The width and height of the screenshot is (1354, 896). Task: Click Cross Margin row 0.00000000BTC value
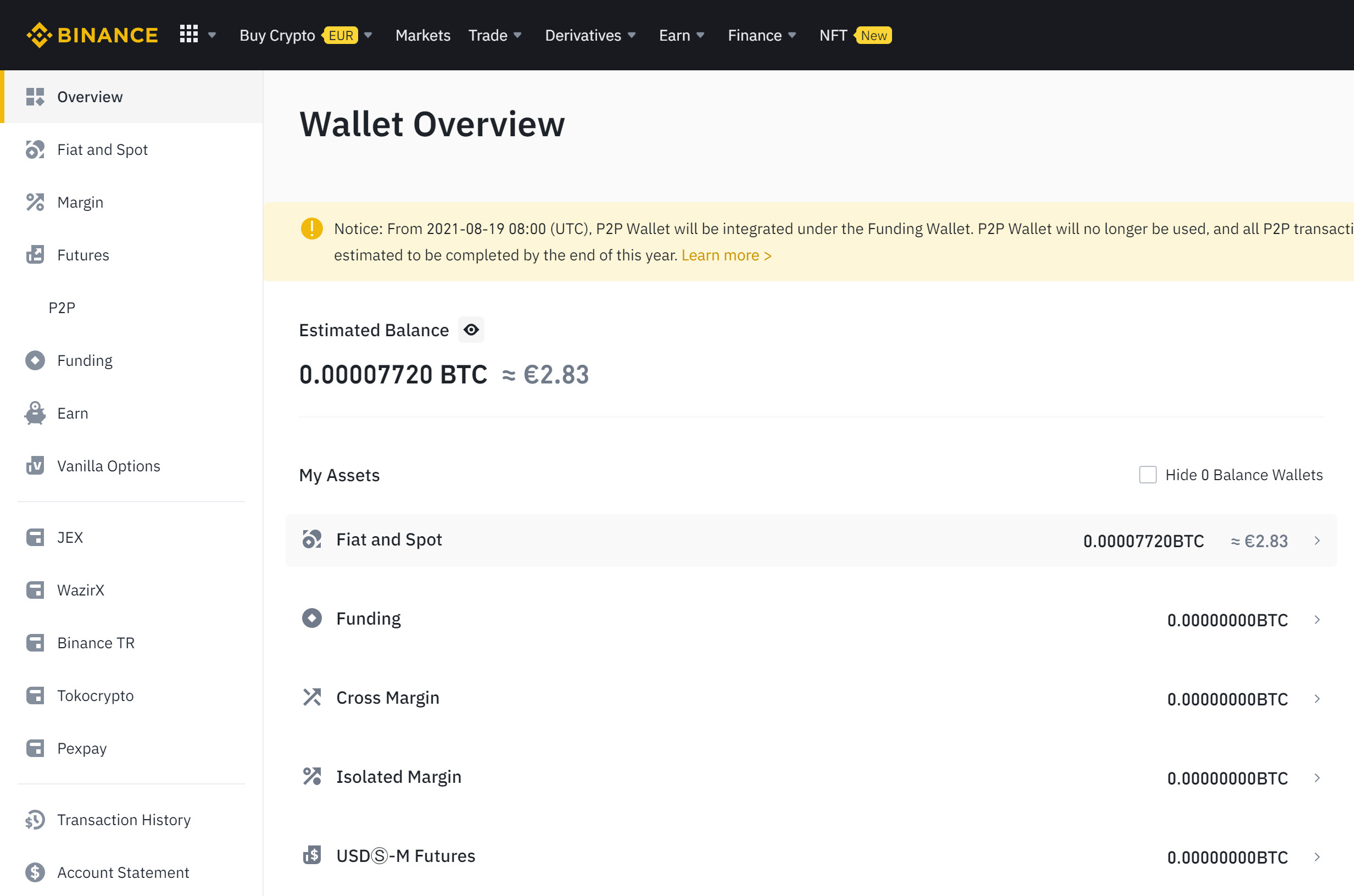(x=1227, y=699)
